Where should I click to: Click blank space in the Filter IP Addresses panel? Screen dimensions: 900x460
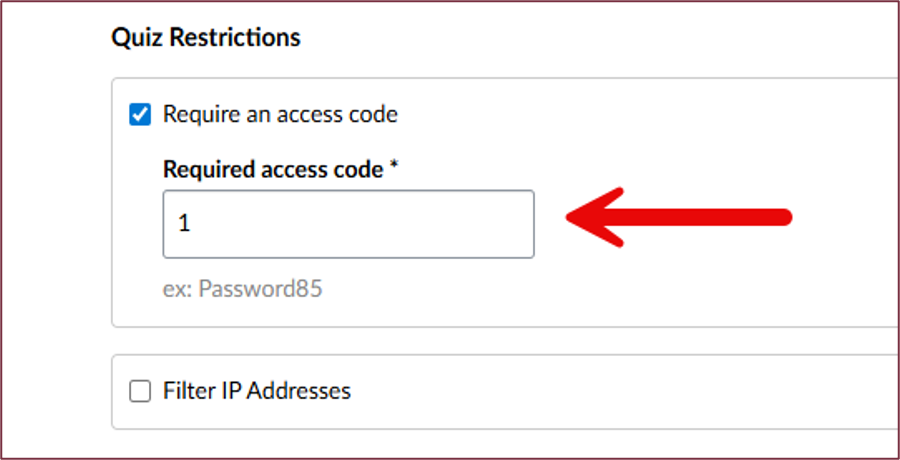(620, 391)
